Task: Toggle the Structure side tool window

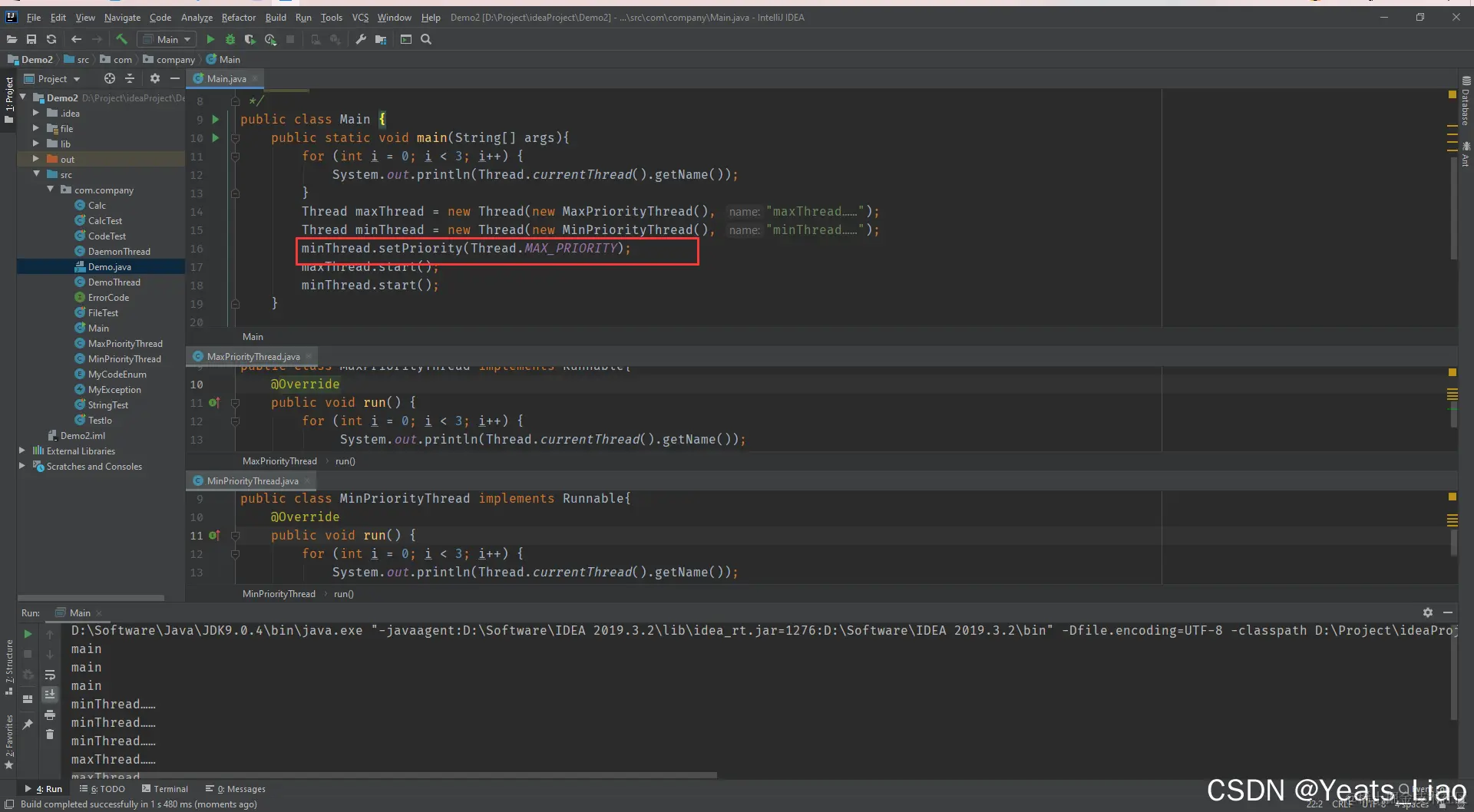Action: [9, 668]
